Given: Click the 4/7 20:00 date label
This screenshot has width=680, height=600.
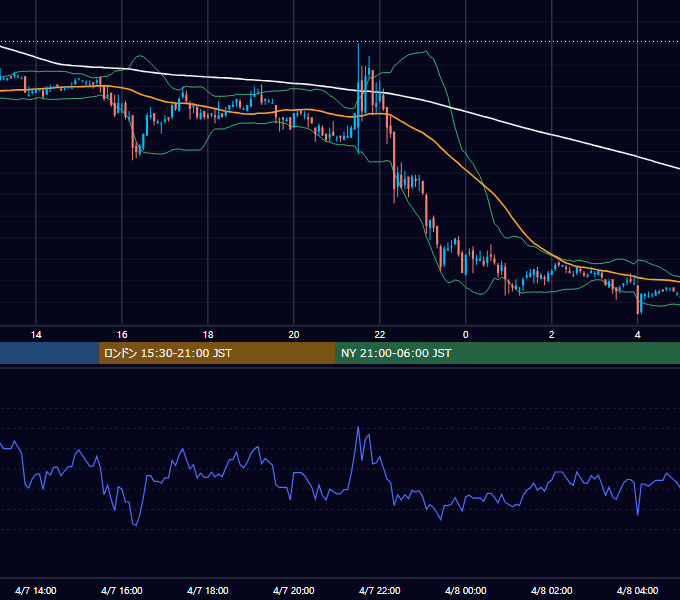Looking at the screenshot, I should click(294, 590).
